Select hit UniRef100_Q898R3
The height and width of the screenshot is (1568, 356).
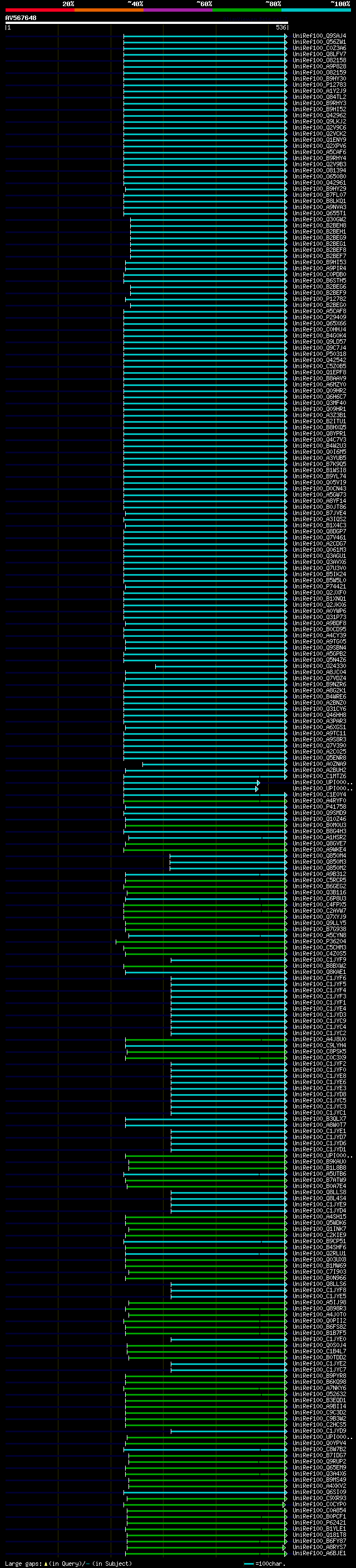click(x=319, y=1309)
